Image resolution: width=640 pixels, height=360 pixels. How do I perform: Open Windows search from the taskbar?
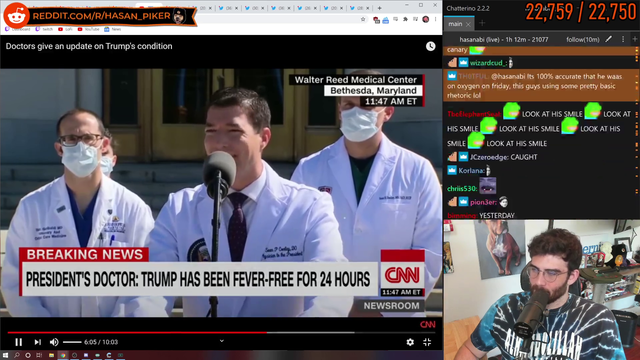[17, 356]
